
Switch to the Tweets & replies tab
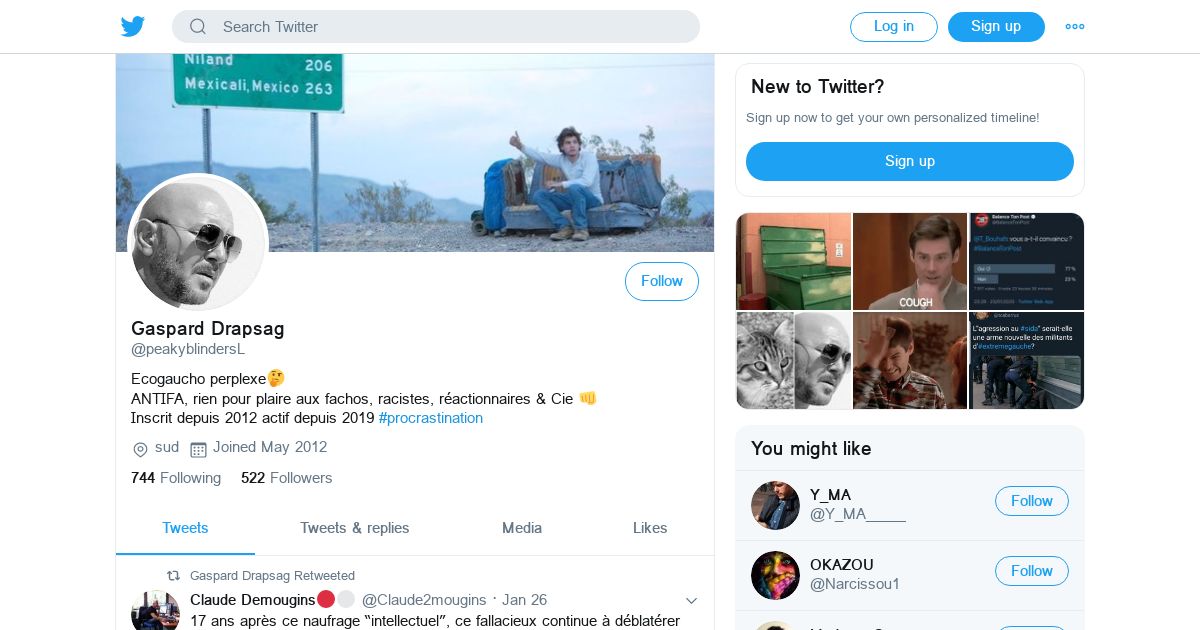pos(355,528)
